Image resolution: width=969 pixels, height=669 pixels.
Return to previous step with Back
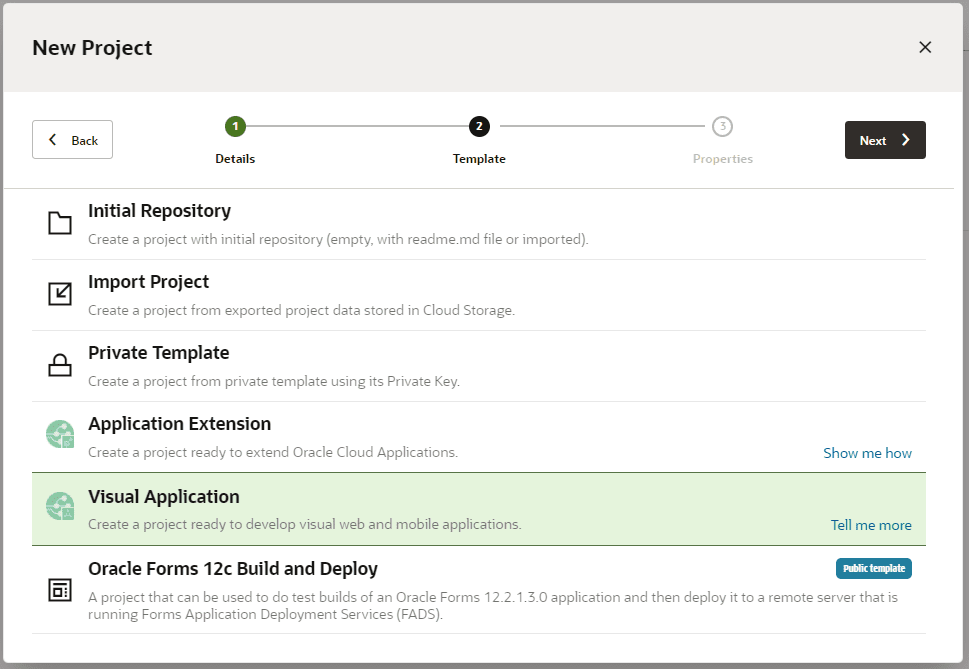click(72, 140)
